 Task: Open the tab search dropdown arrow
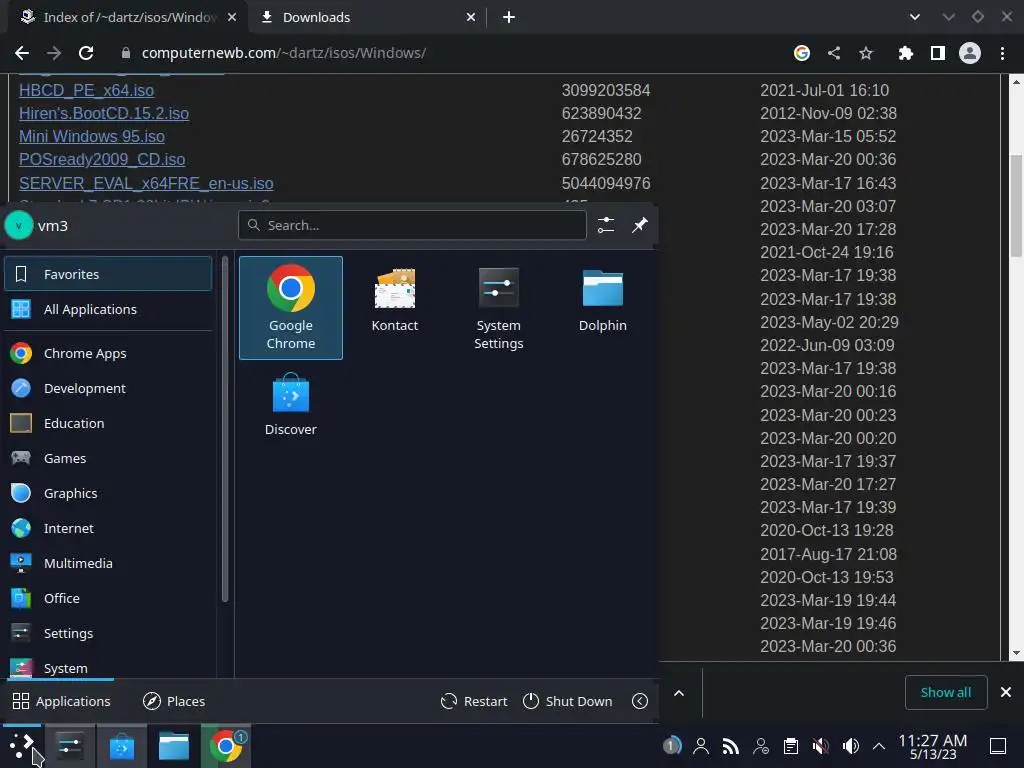pyautogui.click(x=915, y=17)
